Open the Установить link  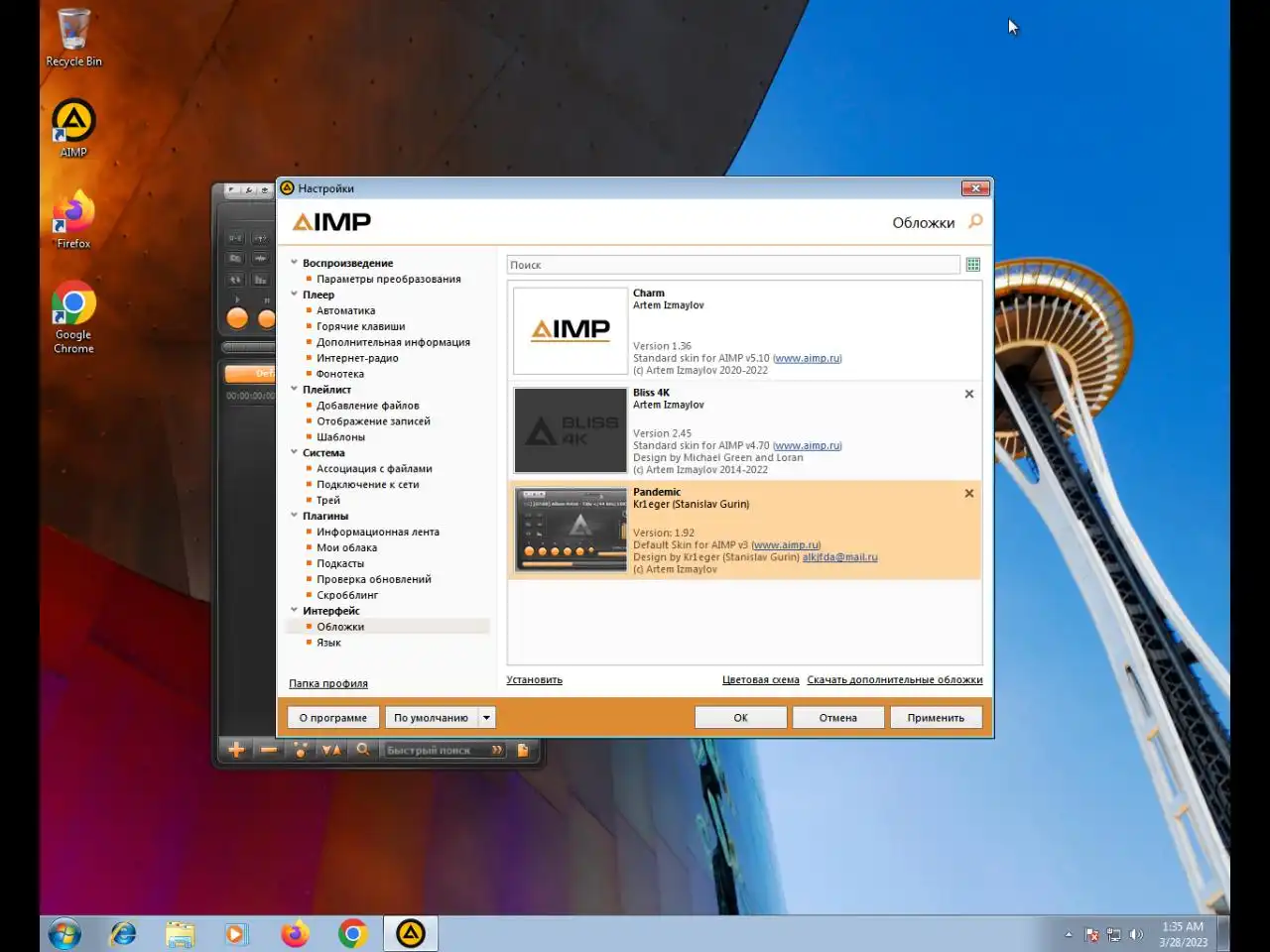(x=534, y=679)
